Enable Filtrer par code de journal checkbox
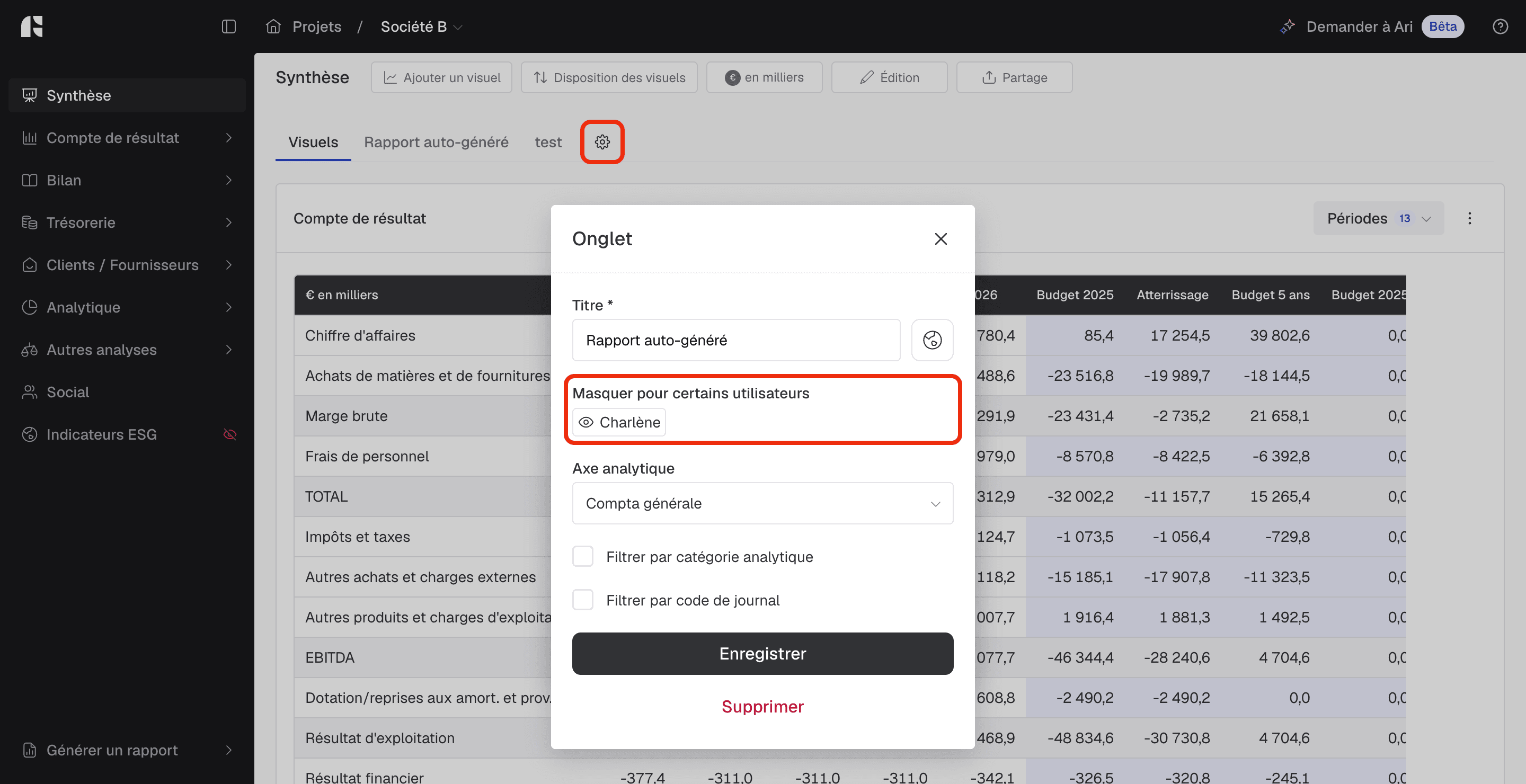The width and height of the screenshot is (1526, 784). [x=583, y=600]
